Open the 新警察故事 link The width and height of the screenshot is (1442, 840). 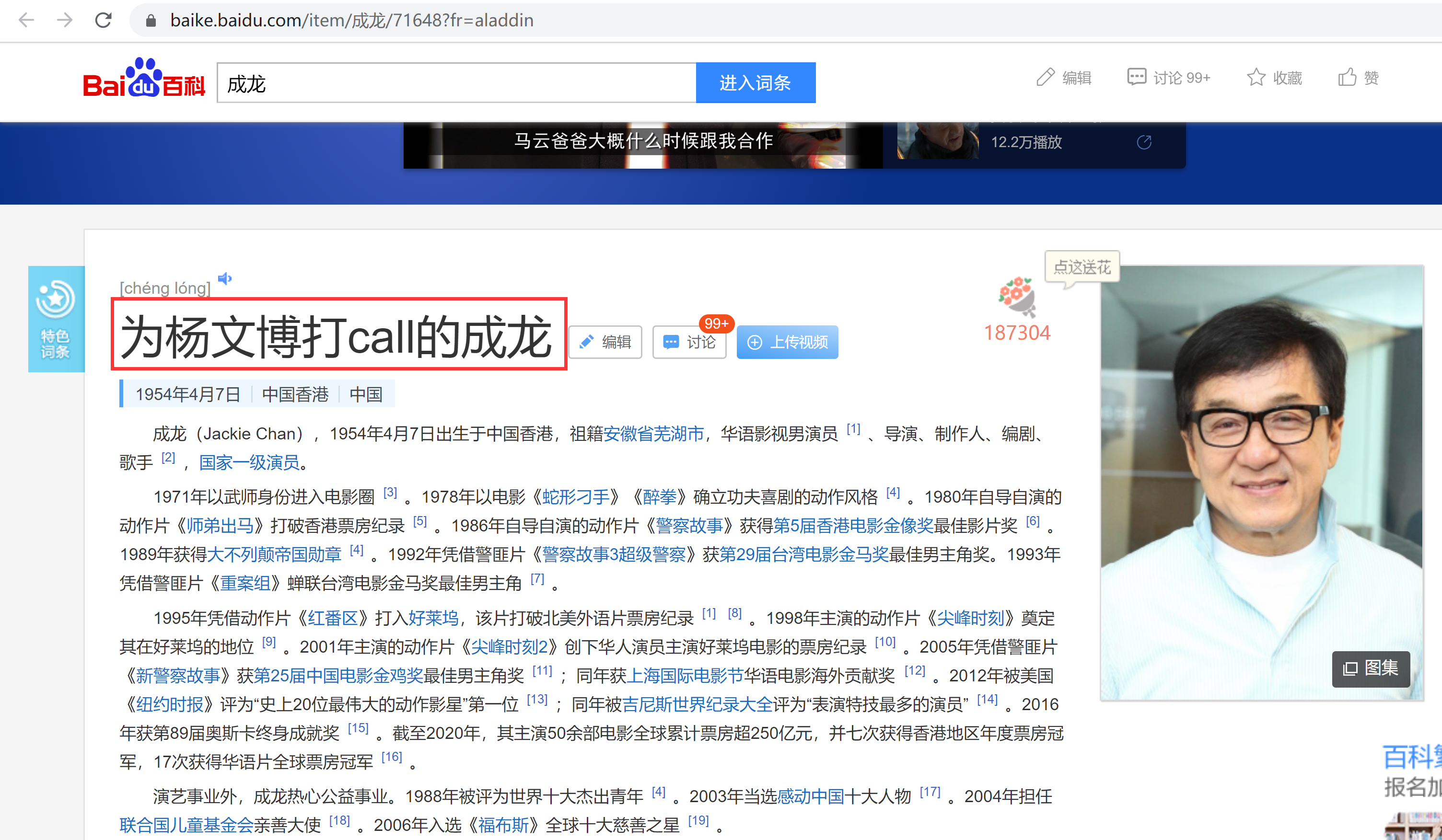point(178,676)
